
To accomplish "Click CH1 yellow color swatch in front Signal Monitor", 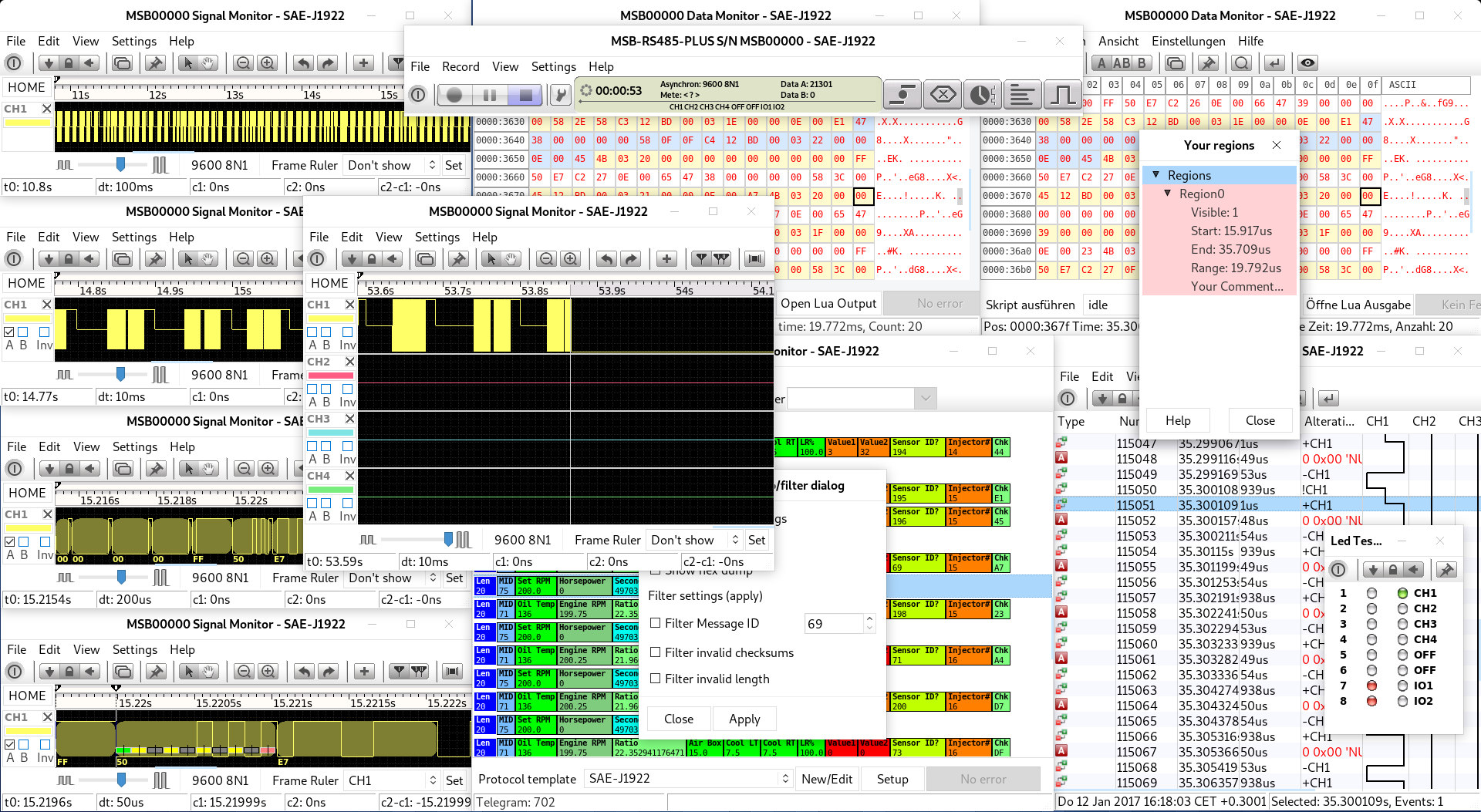I will click(x=331, y=318).
